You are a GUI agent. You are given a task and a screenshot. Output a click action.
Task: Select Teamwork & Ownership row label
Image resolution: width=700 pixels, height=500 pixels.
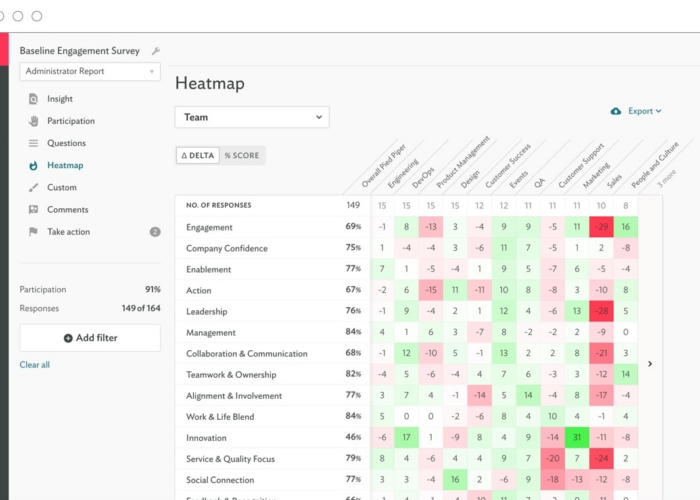coord(231,375)
